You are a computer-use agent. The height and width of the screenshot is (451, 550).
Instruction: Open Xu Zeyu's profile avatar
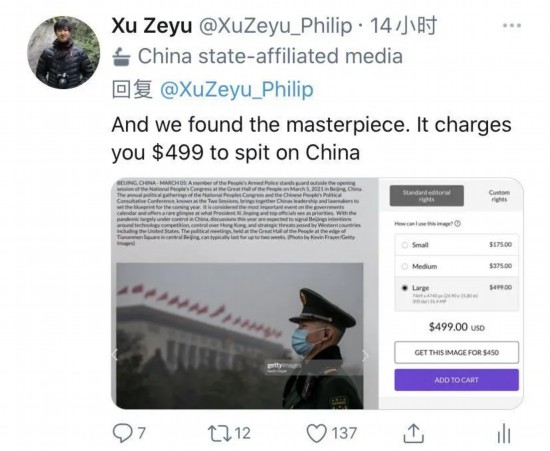(x=63, y=52)
